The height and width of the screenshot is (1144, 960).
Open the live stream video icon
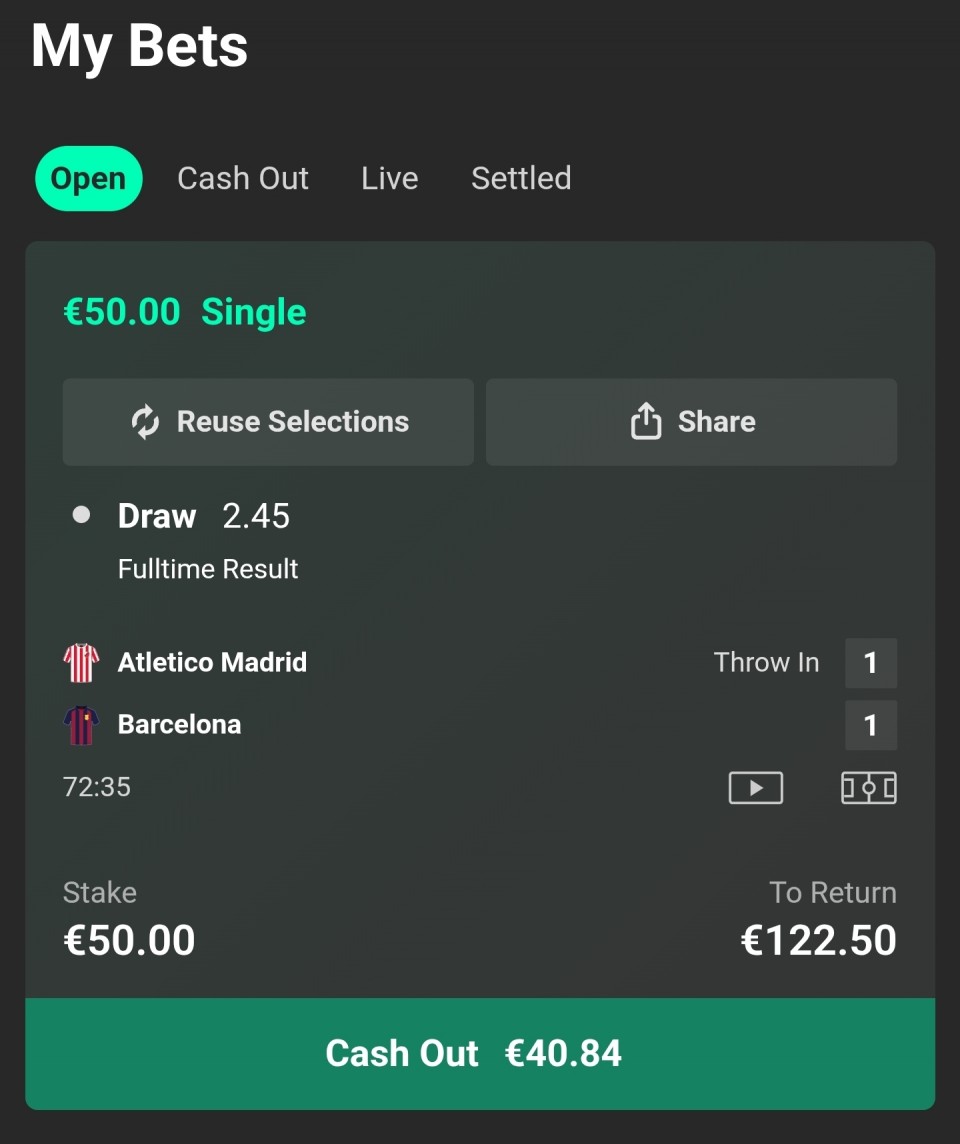pyautogui.click(x=755, y=788)
